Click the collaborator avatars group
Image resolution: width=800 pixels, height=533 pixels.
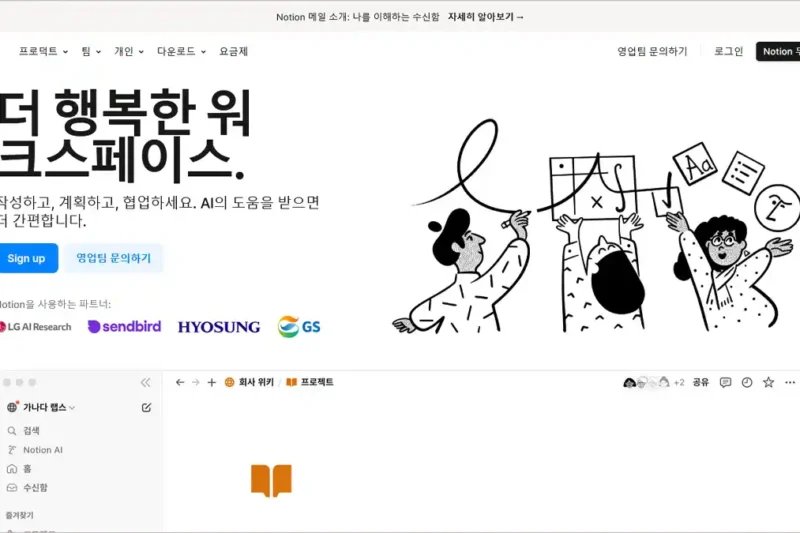(x=646, y=382)
